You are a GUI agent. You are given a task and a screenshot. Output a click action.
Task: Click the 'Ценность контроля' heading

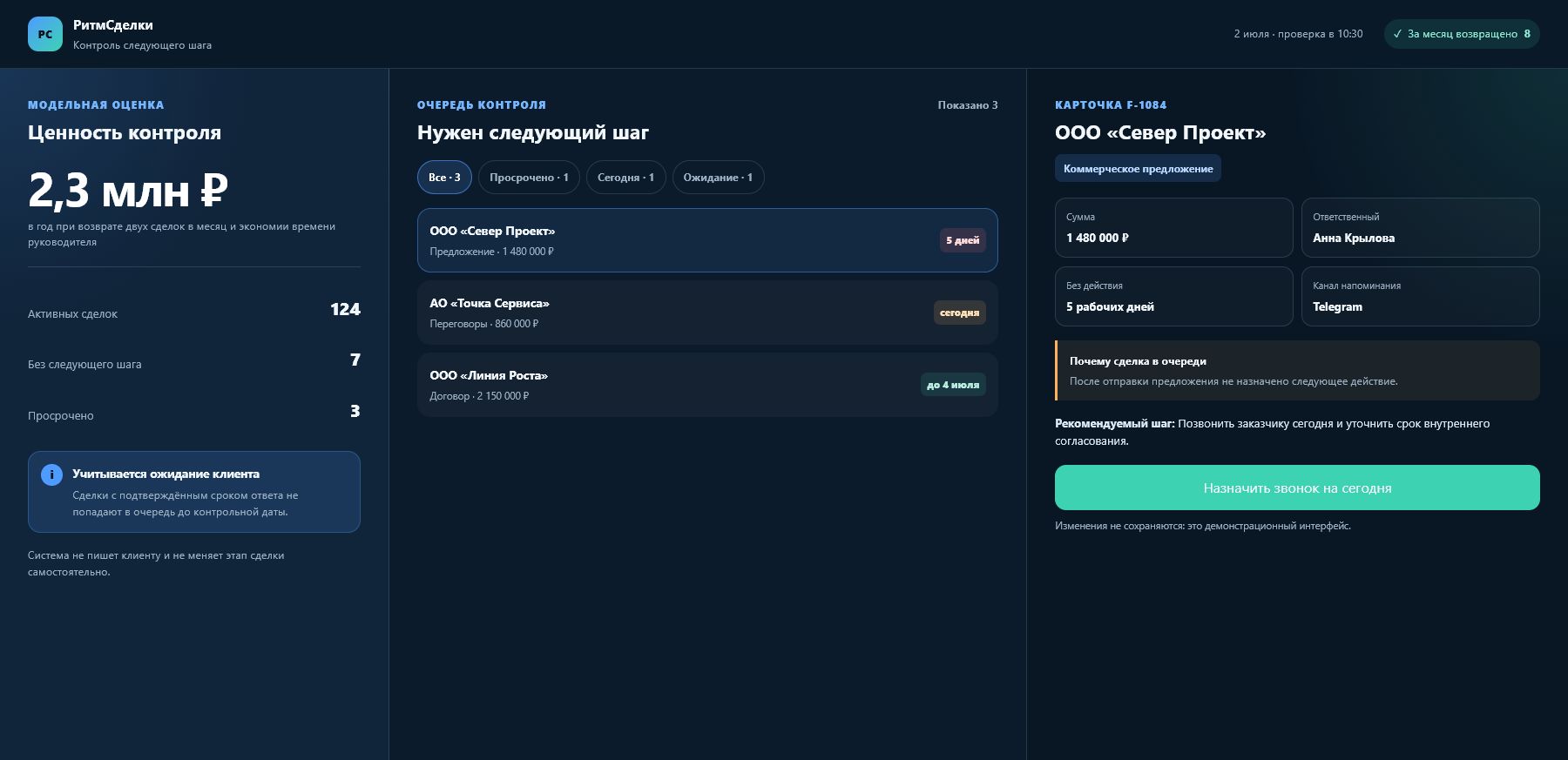pos(125,132)
